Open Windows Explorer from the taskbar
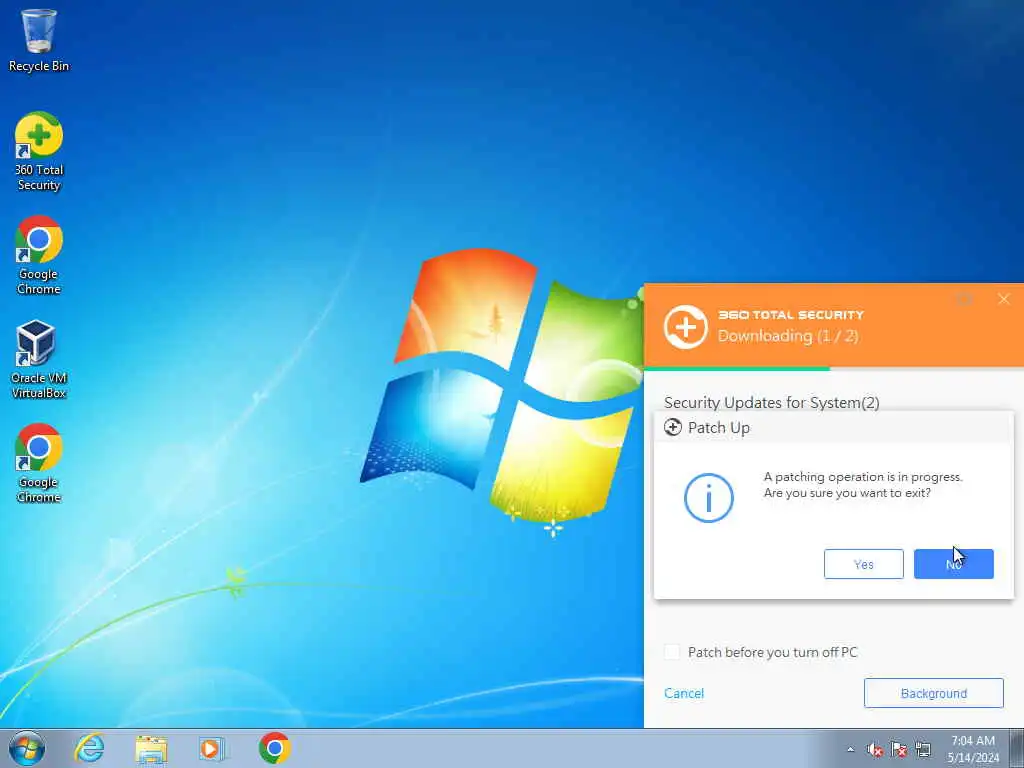The image size is (1024, 768). pos(151,748)
